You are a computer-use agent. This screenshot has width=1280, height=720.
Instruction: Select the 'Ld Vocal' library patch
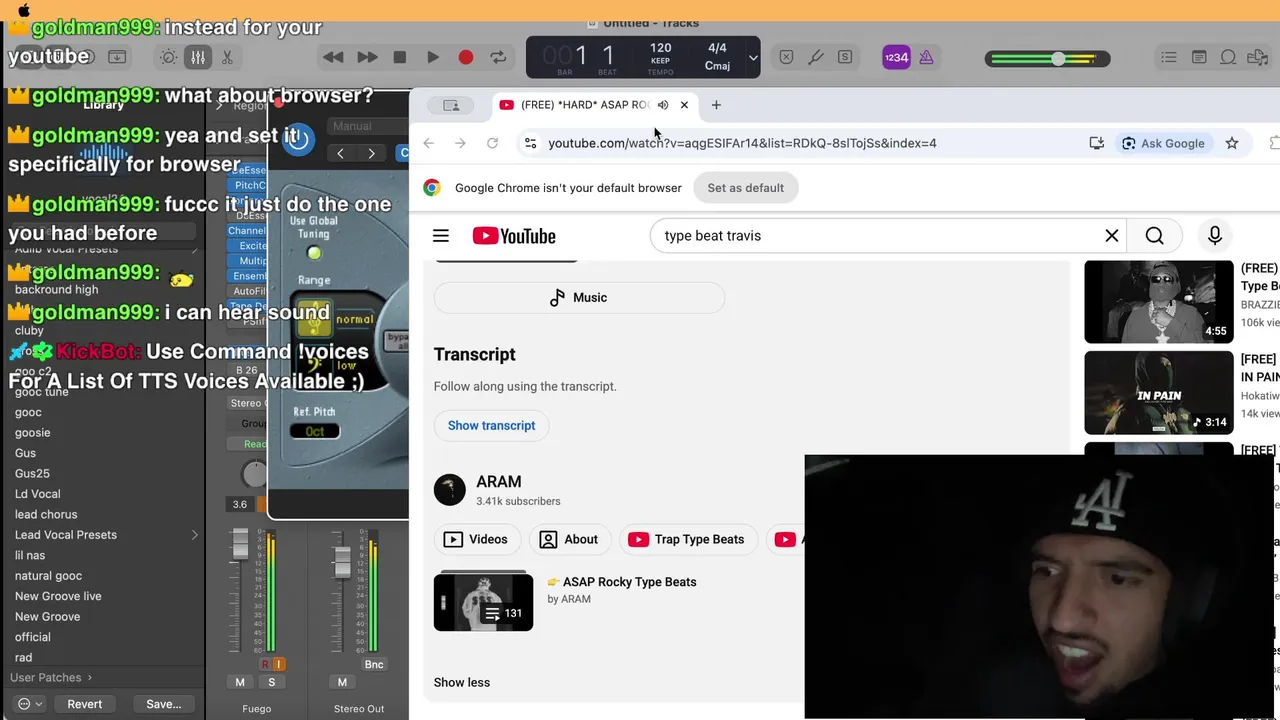tap(38, 494)
